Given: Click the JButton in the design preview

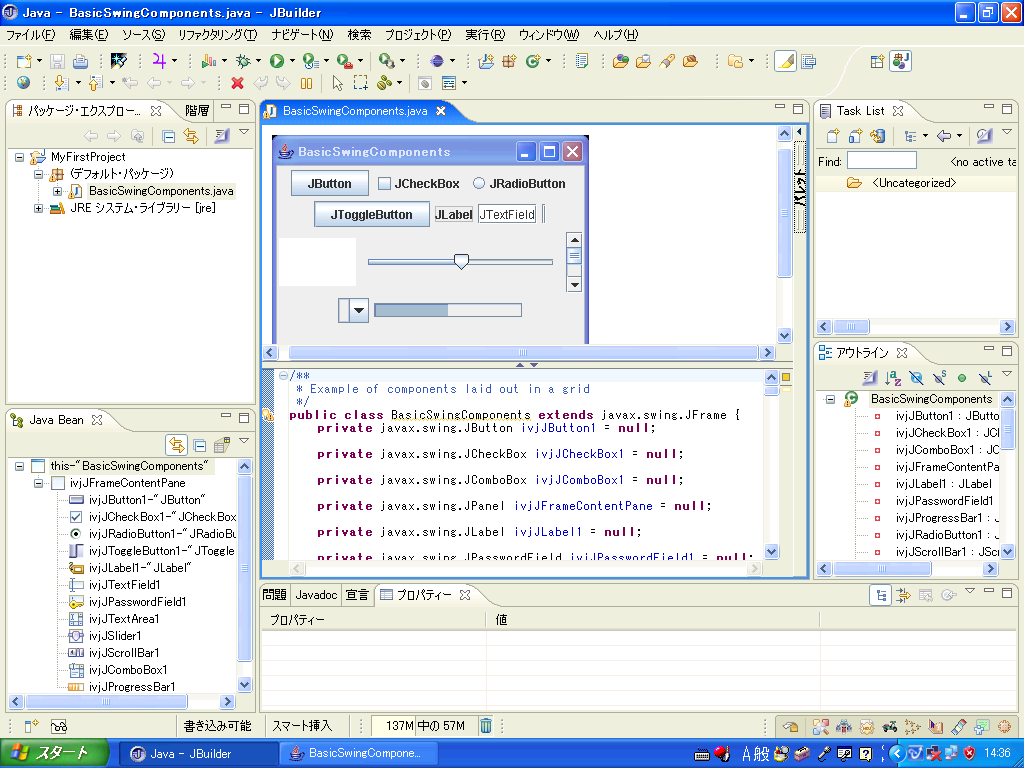Looking at the screenshot, I should (329, 183).
